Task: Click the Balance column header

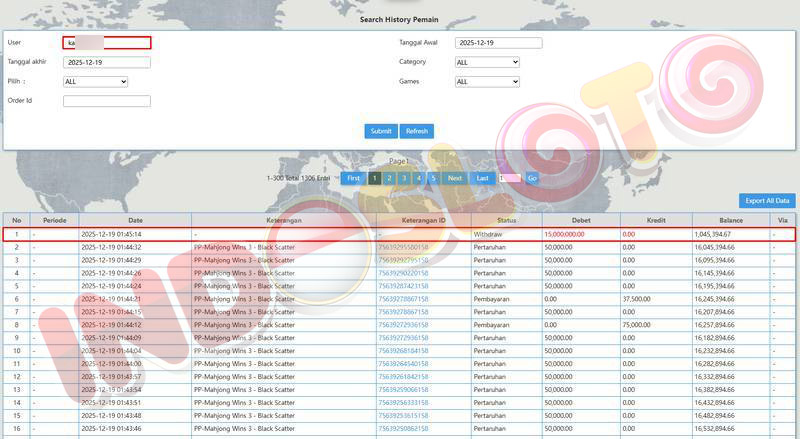Action: pos(730,220)
